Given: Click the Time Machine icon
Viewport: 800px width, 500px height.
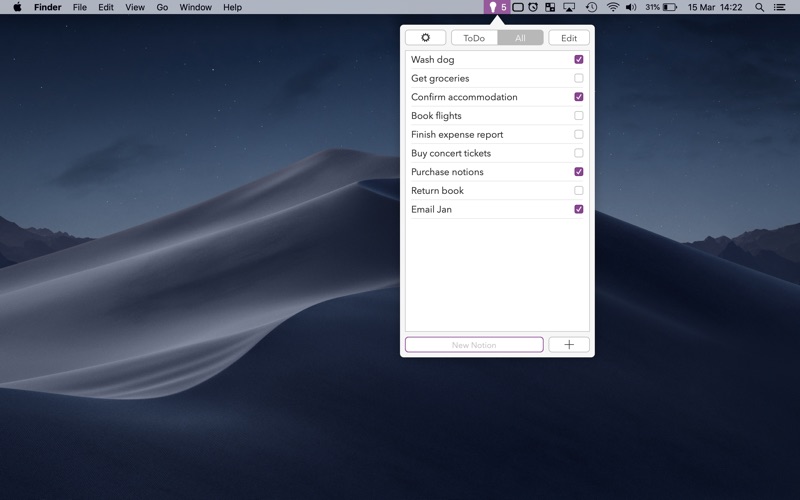Looking at the screenshot, I should click(591, 7).
